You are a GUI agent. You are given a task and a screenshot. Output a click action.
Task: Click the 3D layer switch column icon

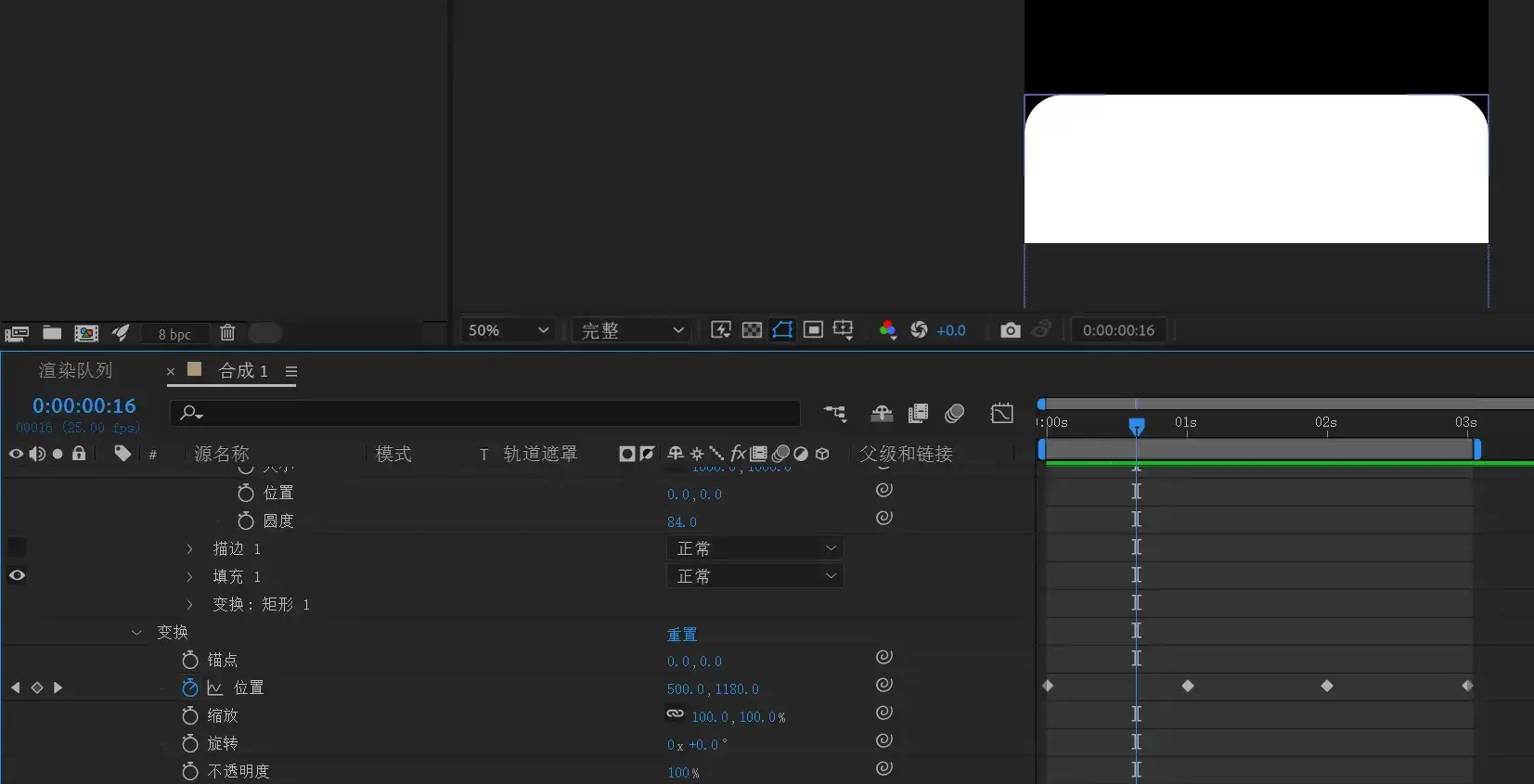tap(822, 454)
